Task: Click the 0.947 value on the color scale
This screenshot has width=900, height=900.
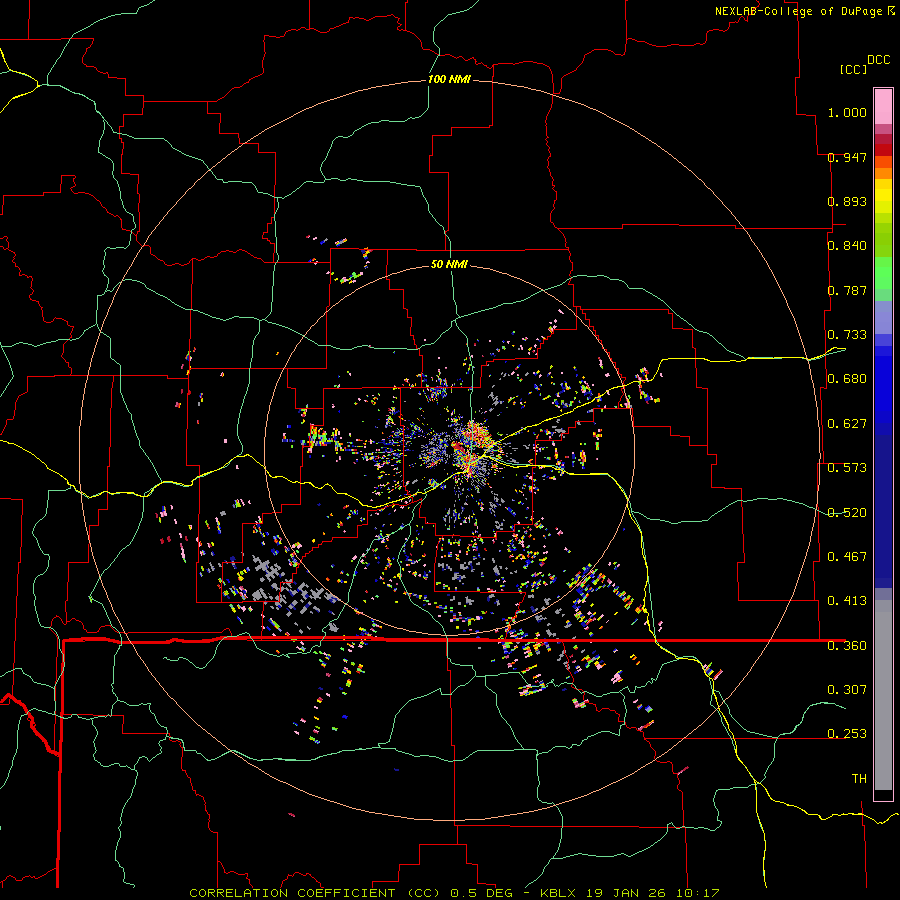Action: [x=847, y=157]
